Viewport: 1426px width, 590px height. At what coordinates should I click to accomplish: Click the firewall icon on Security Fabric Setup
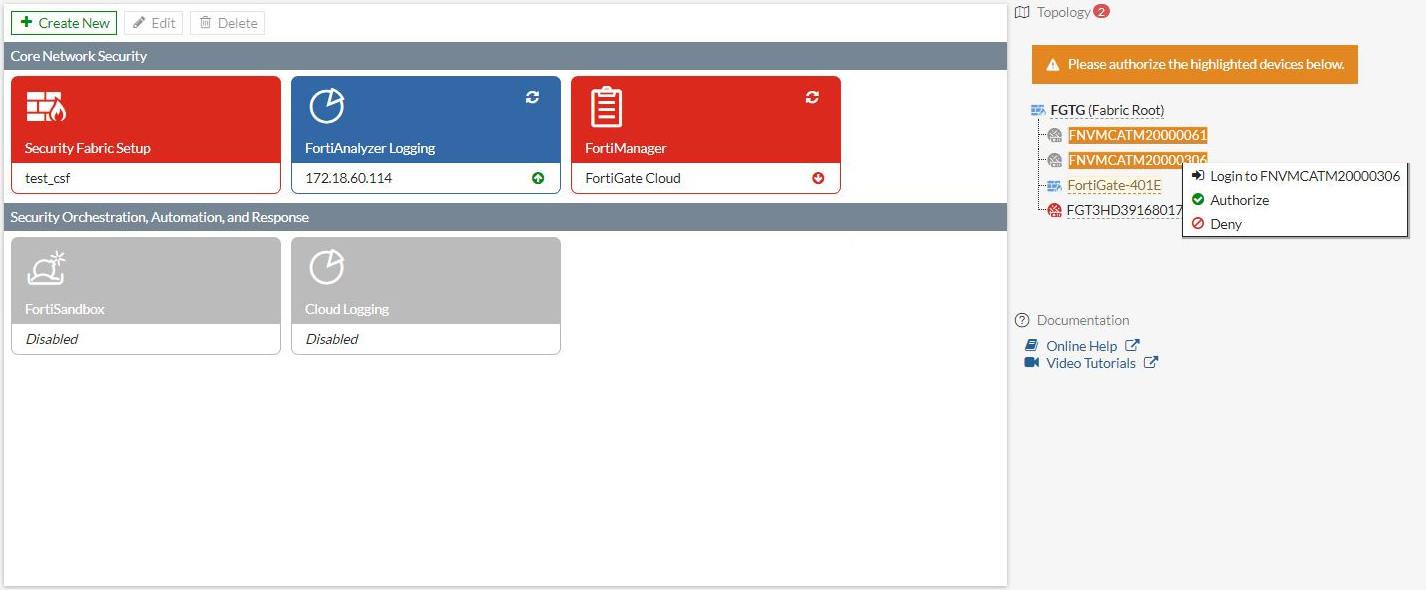(x=46, y=107)
